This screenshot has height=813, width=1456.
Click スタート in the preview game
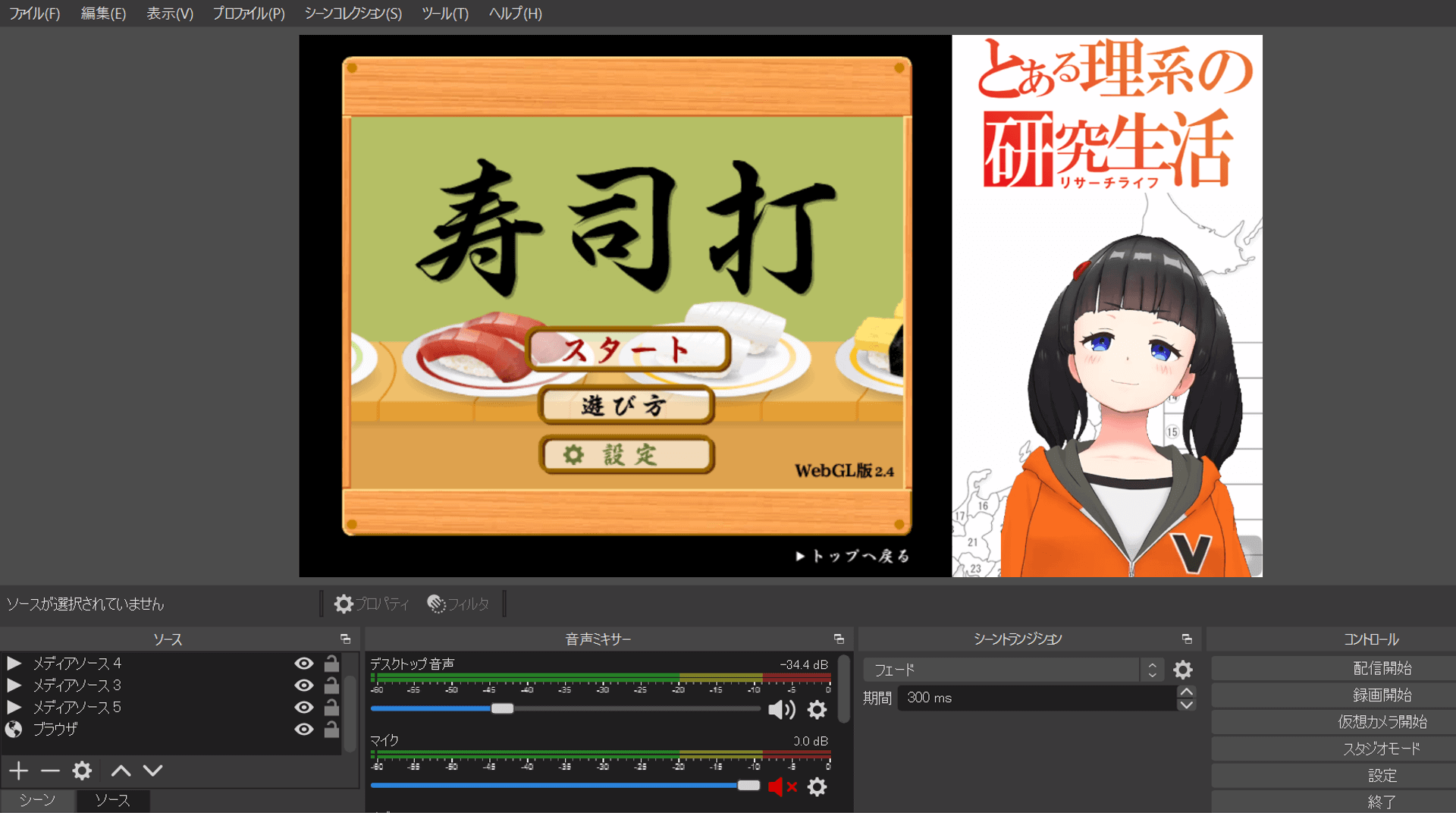pos(628,350)
